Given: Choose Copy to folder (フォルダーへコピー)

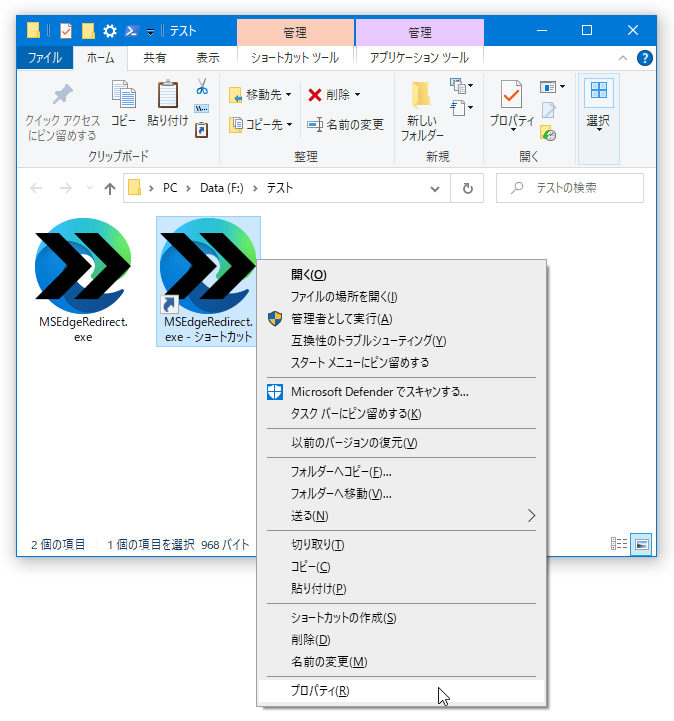Looking at the screenshot, I should [401, 472].
